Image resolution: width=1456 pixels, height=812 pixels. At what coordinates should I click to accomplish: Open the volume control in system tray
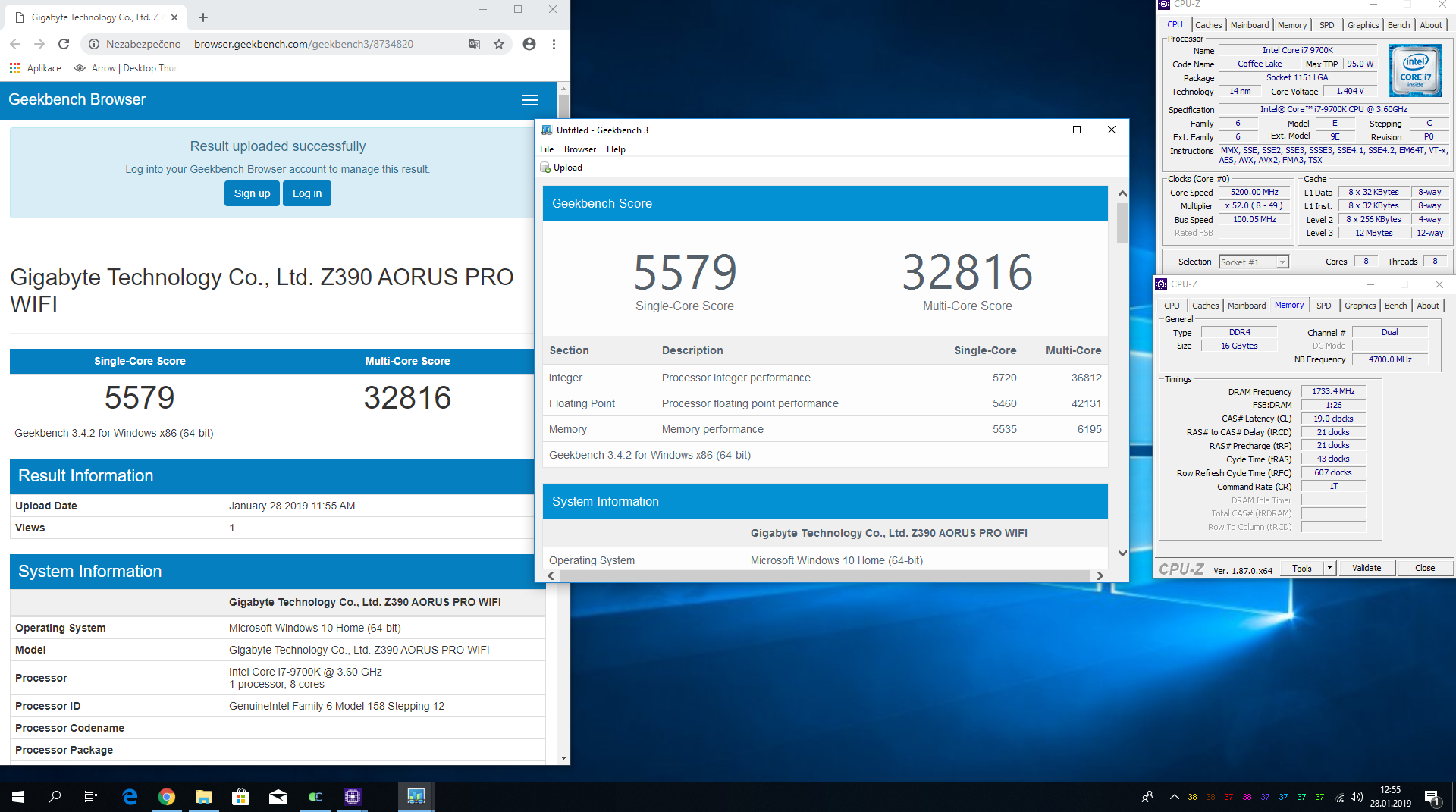(x=1357, y=797)
